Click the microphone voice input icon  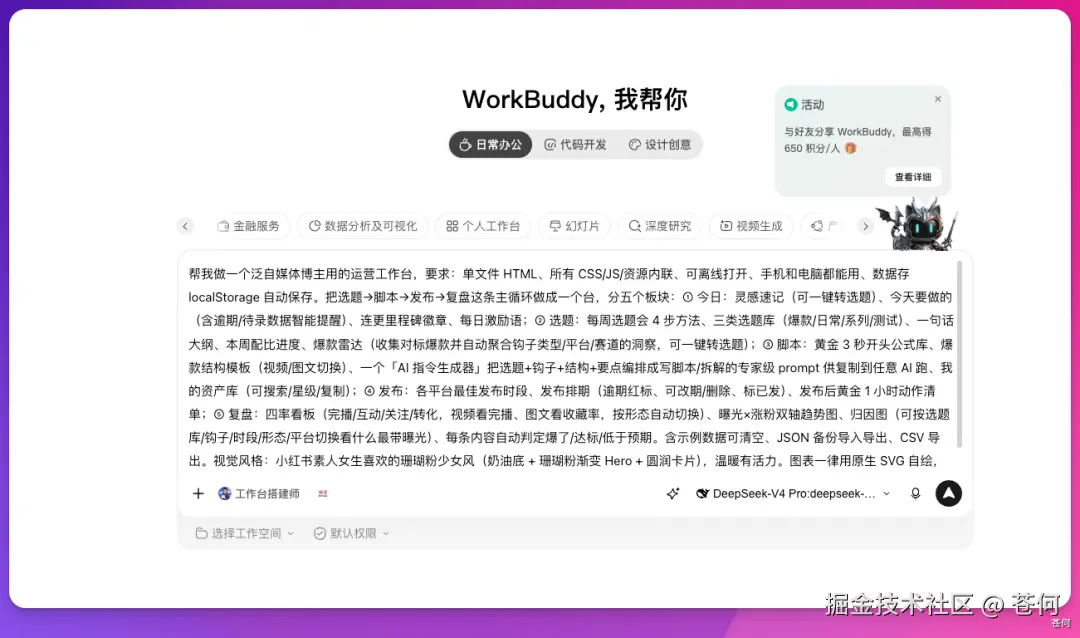[915, 493]
